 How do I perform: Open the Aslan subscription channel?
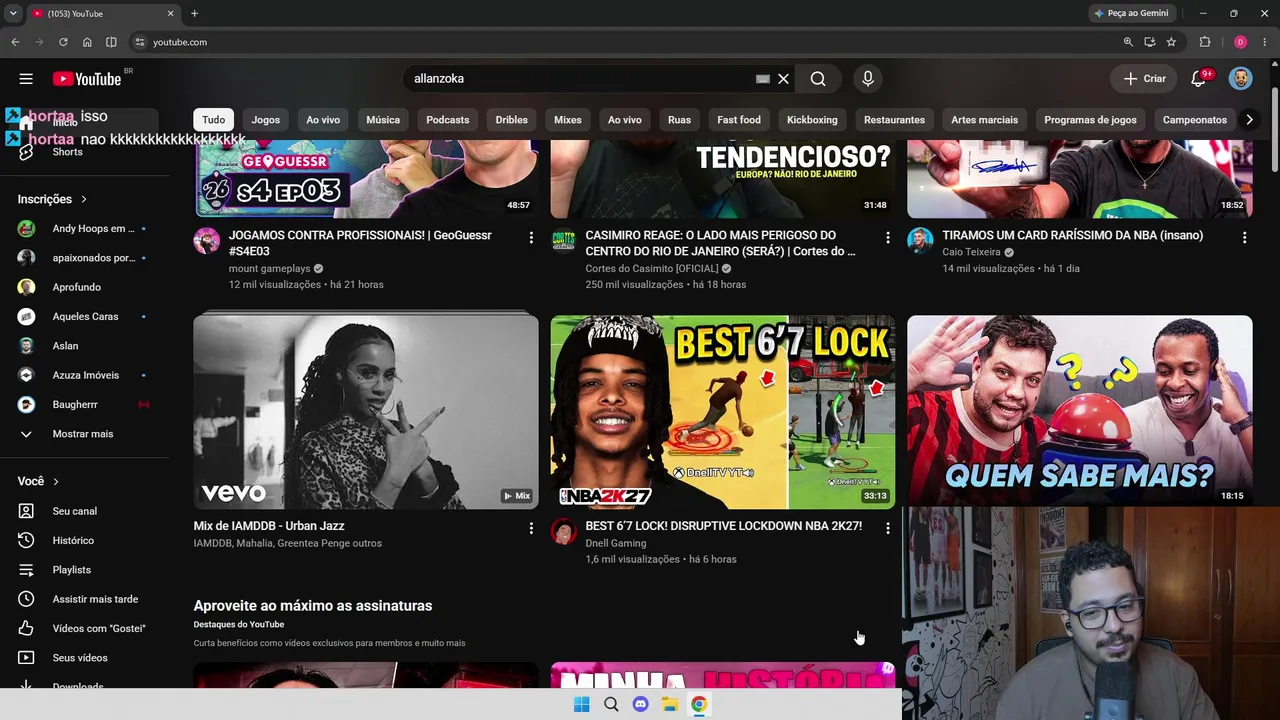(x=83, y=346)
